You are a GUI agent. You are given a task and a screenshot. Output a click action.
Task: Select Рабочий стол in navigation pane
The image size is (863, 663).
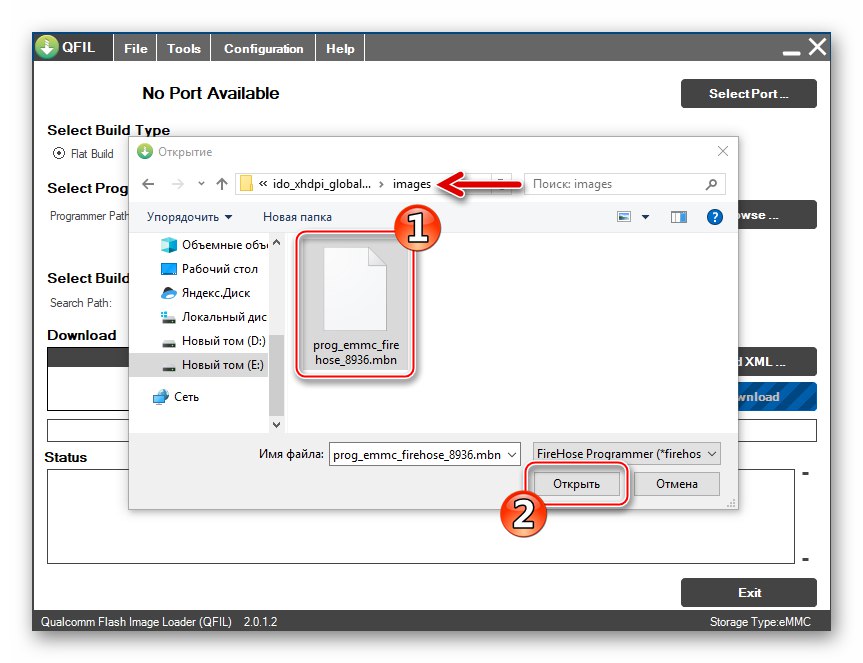[209, 269]
